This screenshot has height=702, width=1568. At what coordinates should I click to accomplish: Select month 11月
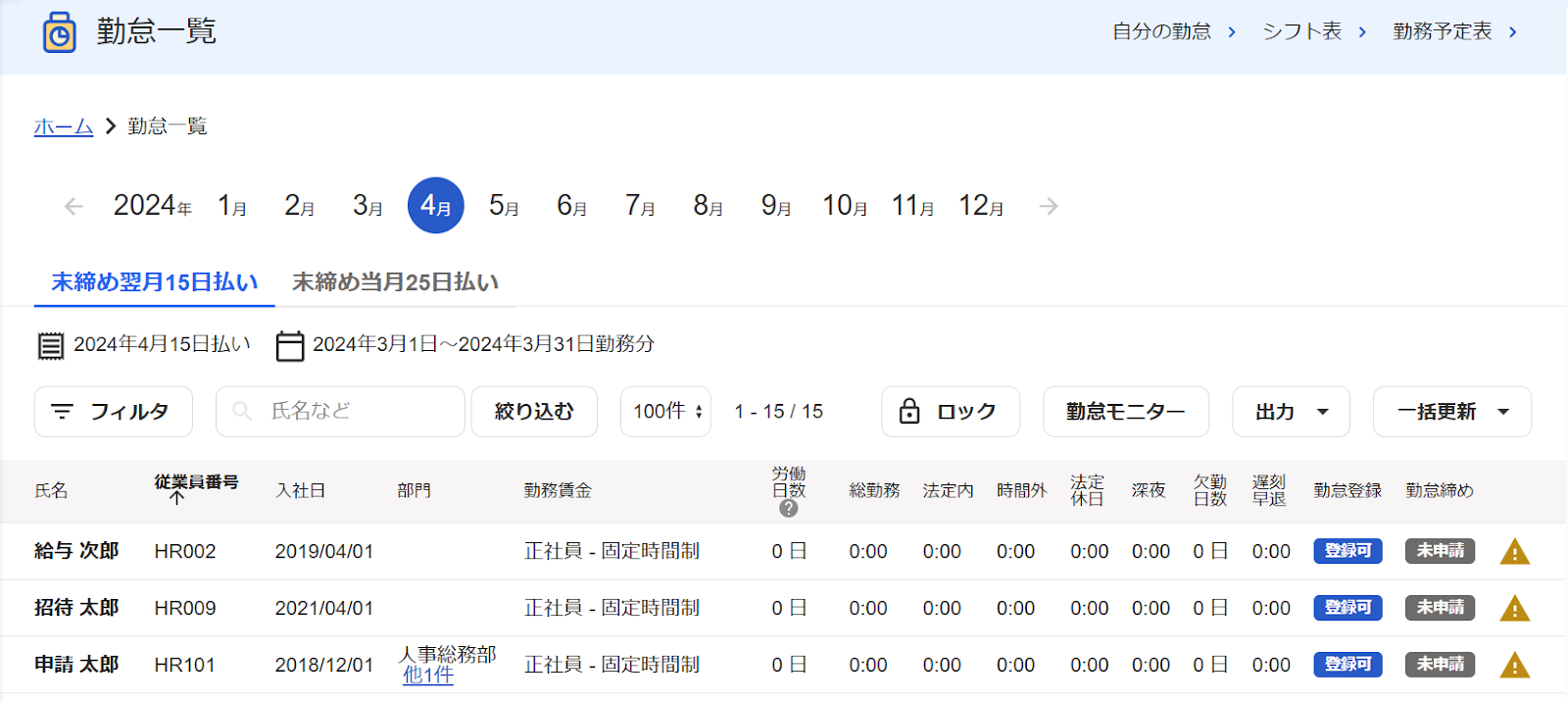pyautogui.click(x=912, y=206)
